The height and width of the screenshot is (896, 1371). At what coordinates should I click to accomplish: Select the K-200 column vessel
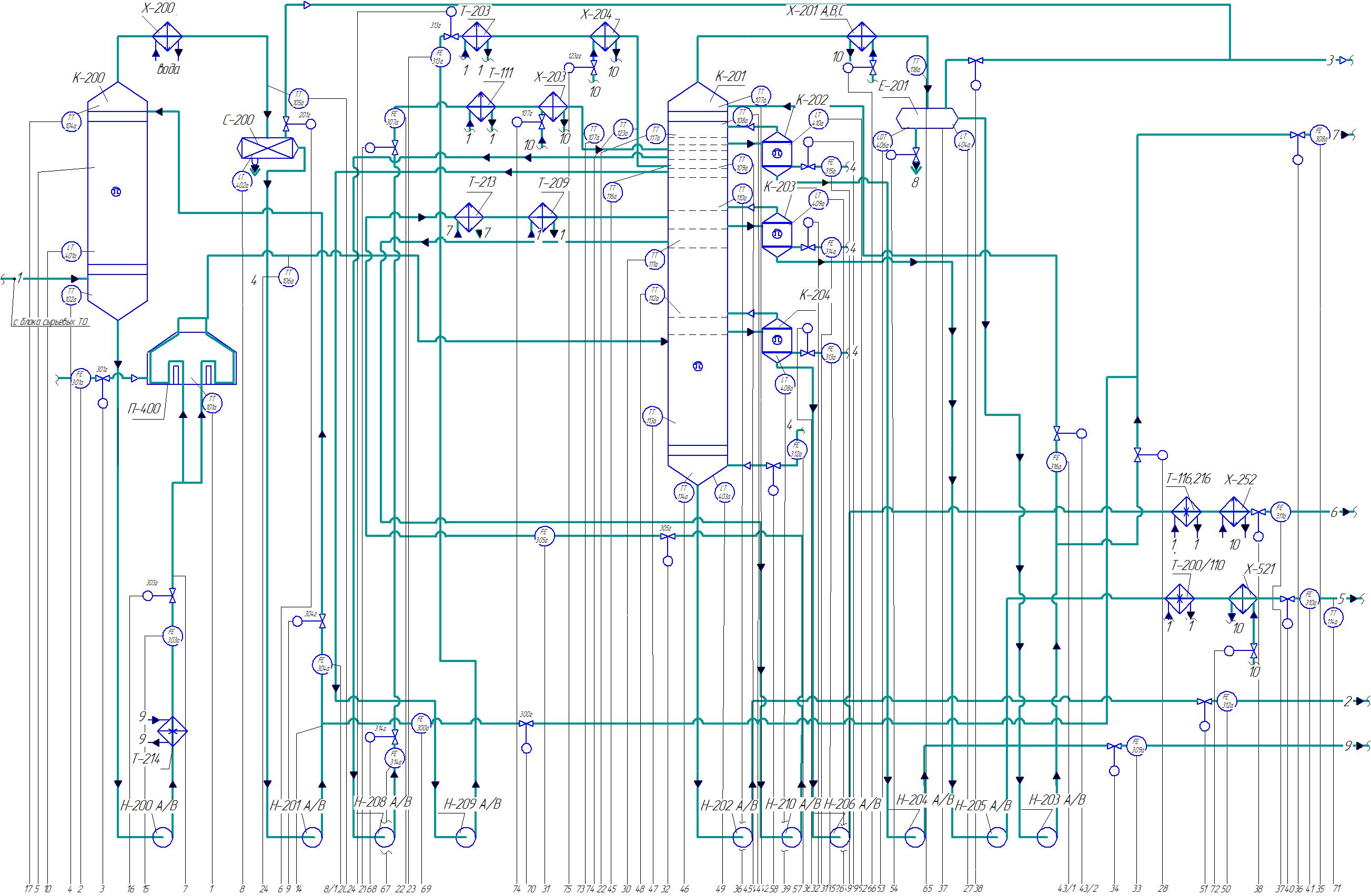point(117,200)
